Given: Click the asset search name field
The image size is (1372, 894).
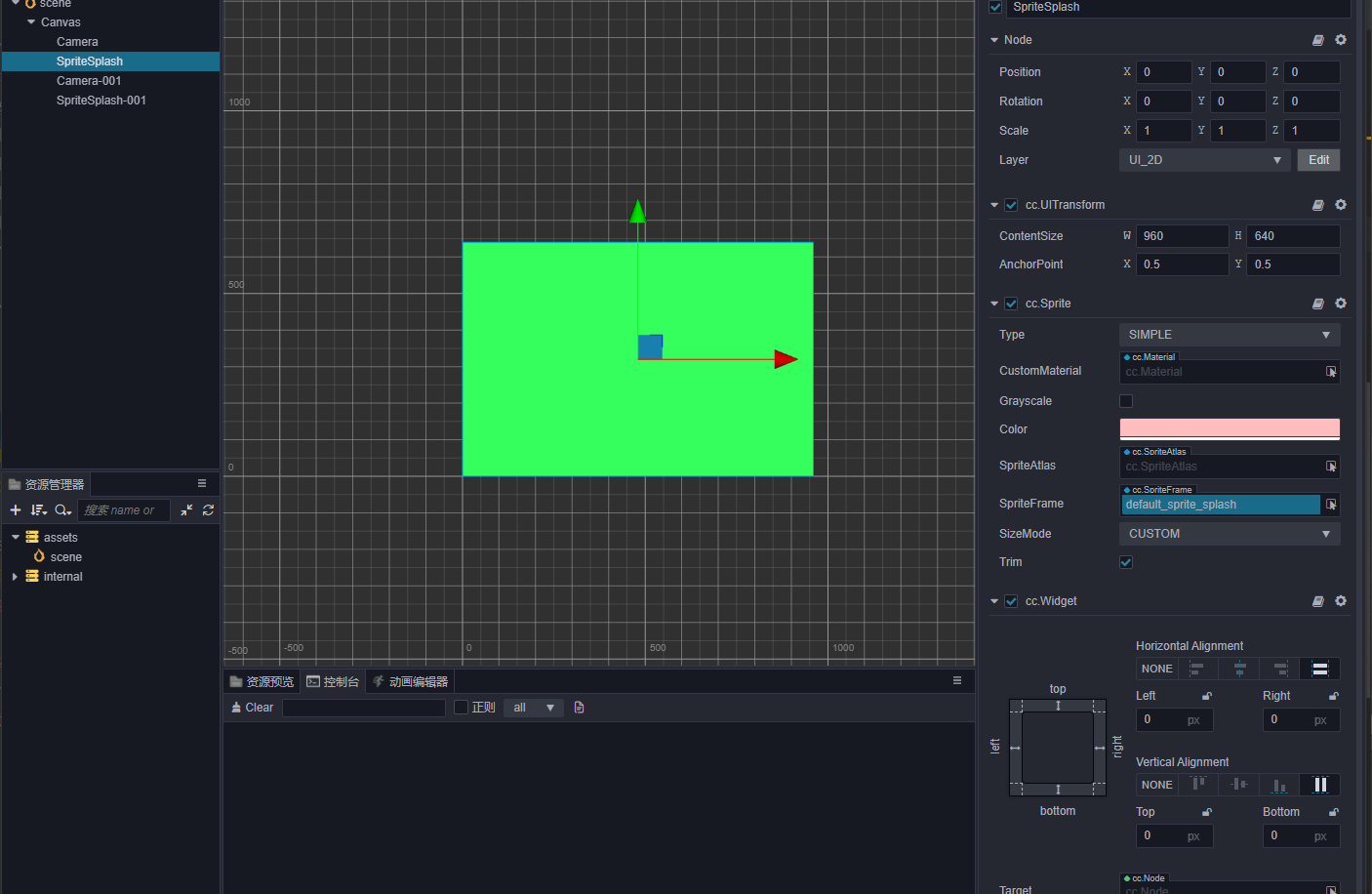Looking at the screenshot, I should [x=124, y=510].
